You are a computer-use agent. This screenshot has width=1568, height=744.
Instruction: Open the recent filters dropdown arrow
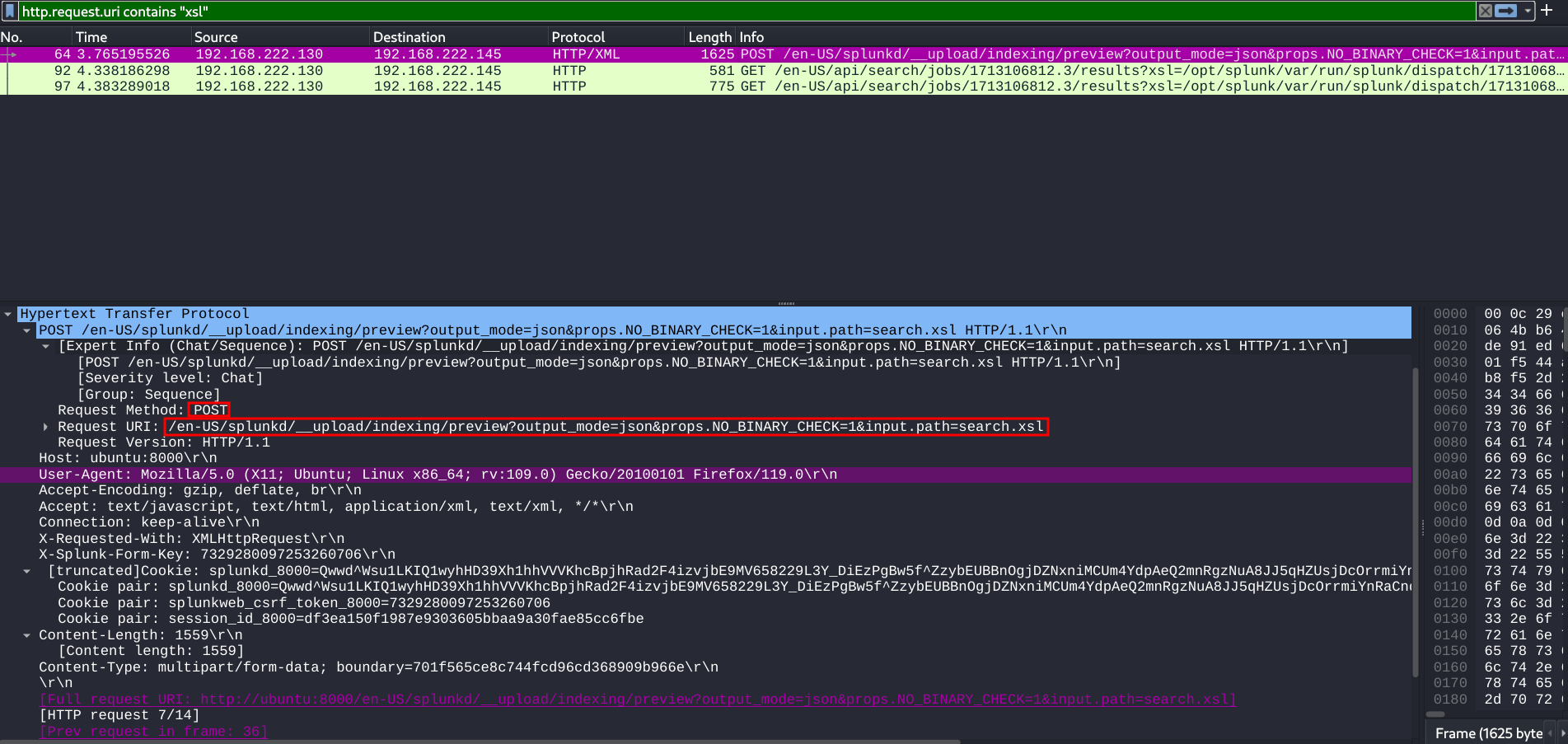coord(1528,11)
